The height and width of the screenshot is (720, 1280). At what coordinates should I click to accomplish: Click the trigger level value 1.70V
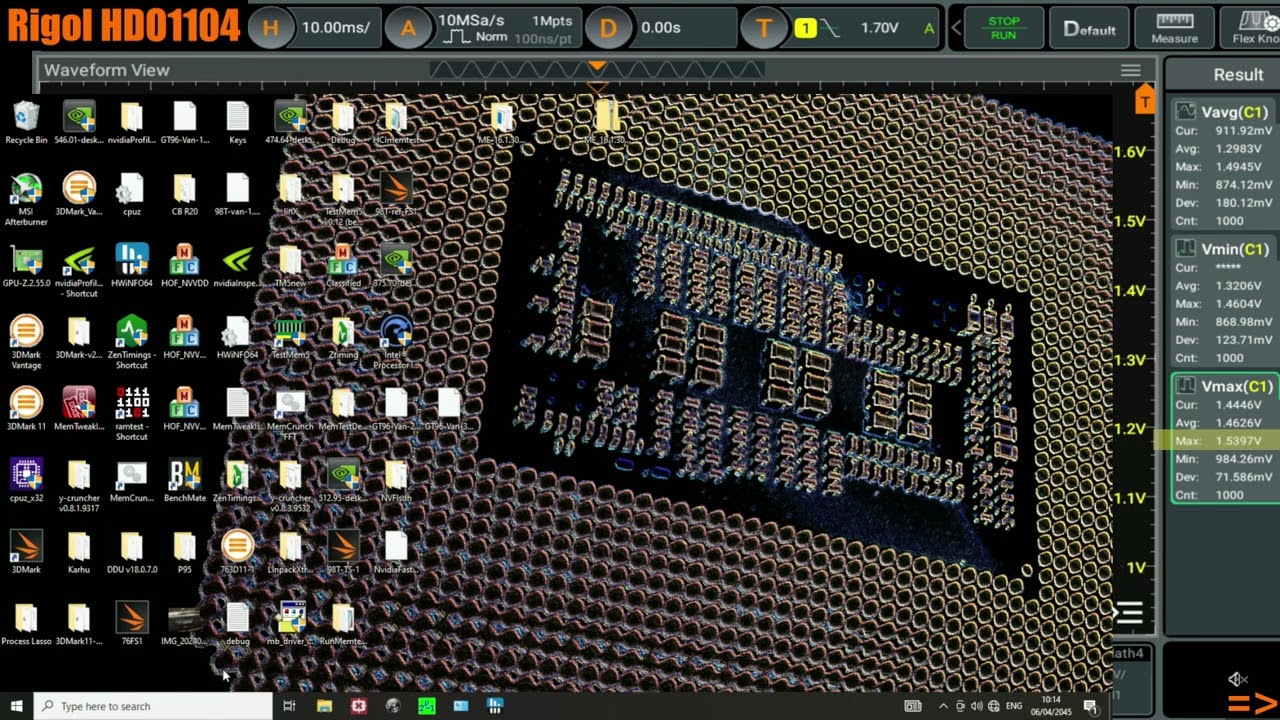click(880, 28)
